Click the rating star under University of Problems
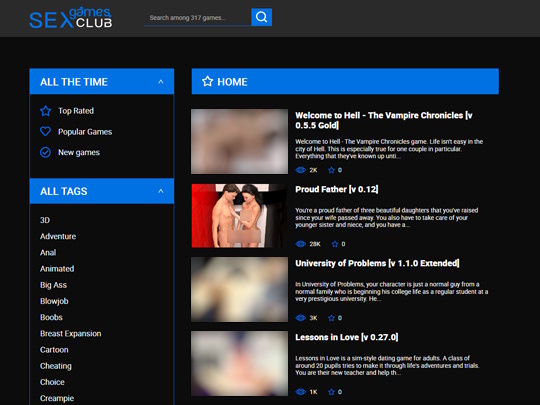 coord(331,318)
